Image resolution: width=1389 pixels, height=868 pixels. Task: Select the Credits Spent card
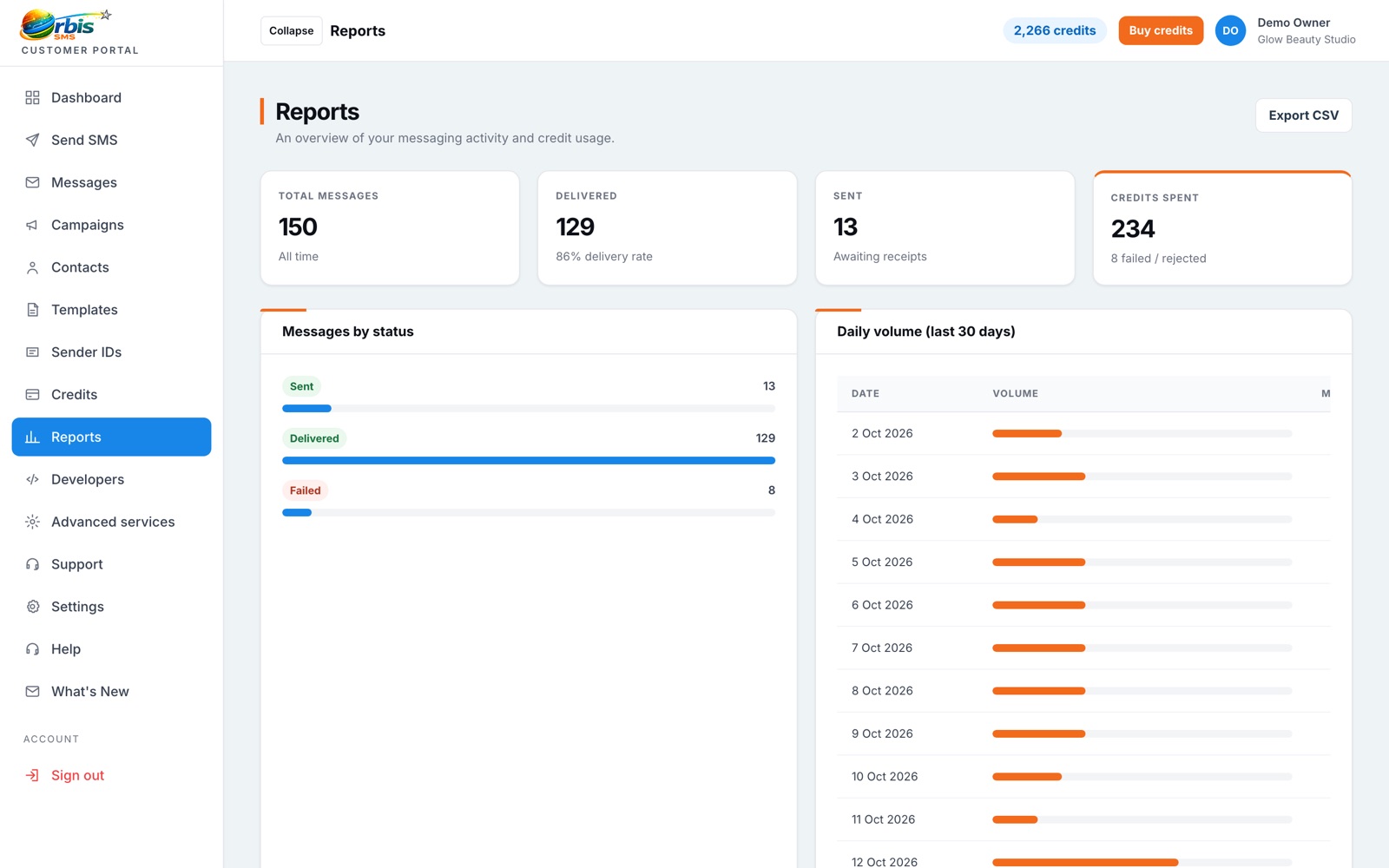click(1222, 228)
